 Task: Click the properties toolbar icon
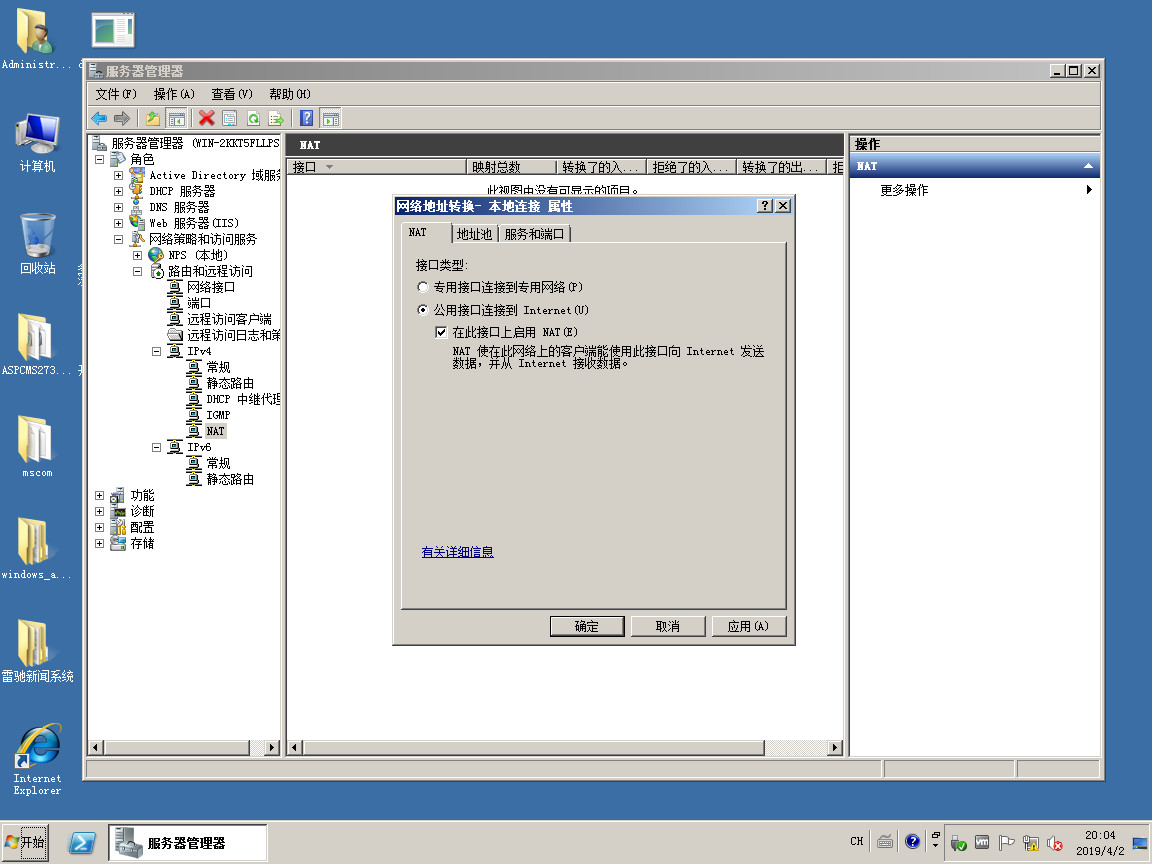coord(229,118)
